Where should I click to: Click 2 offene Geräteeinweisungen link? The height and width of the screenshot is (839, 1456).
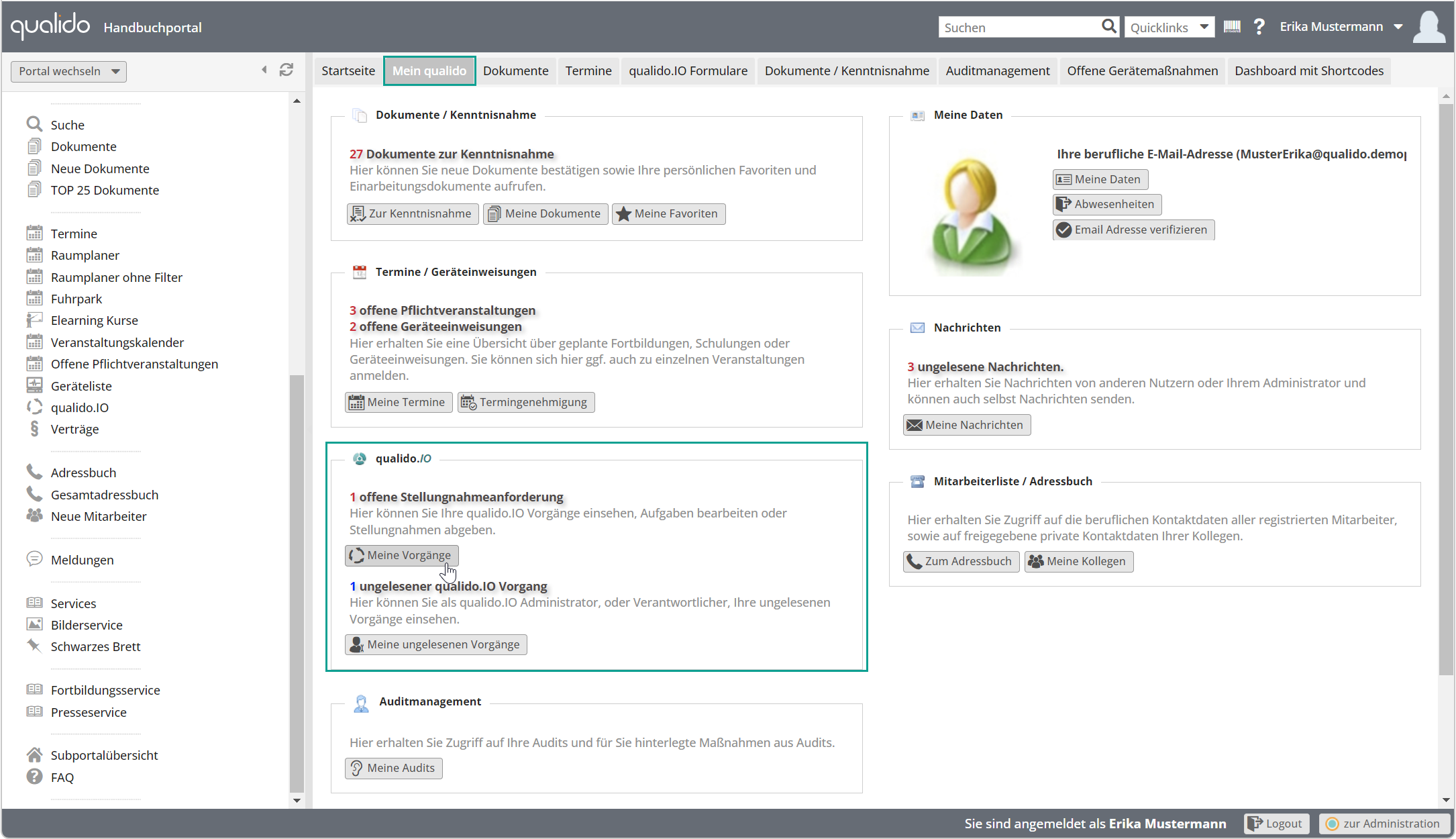pyautogui.click(x=435, y=326)
